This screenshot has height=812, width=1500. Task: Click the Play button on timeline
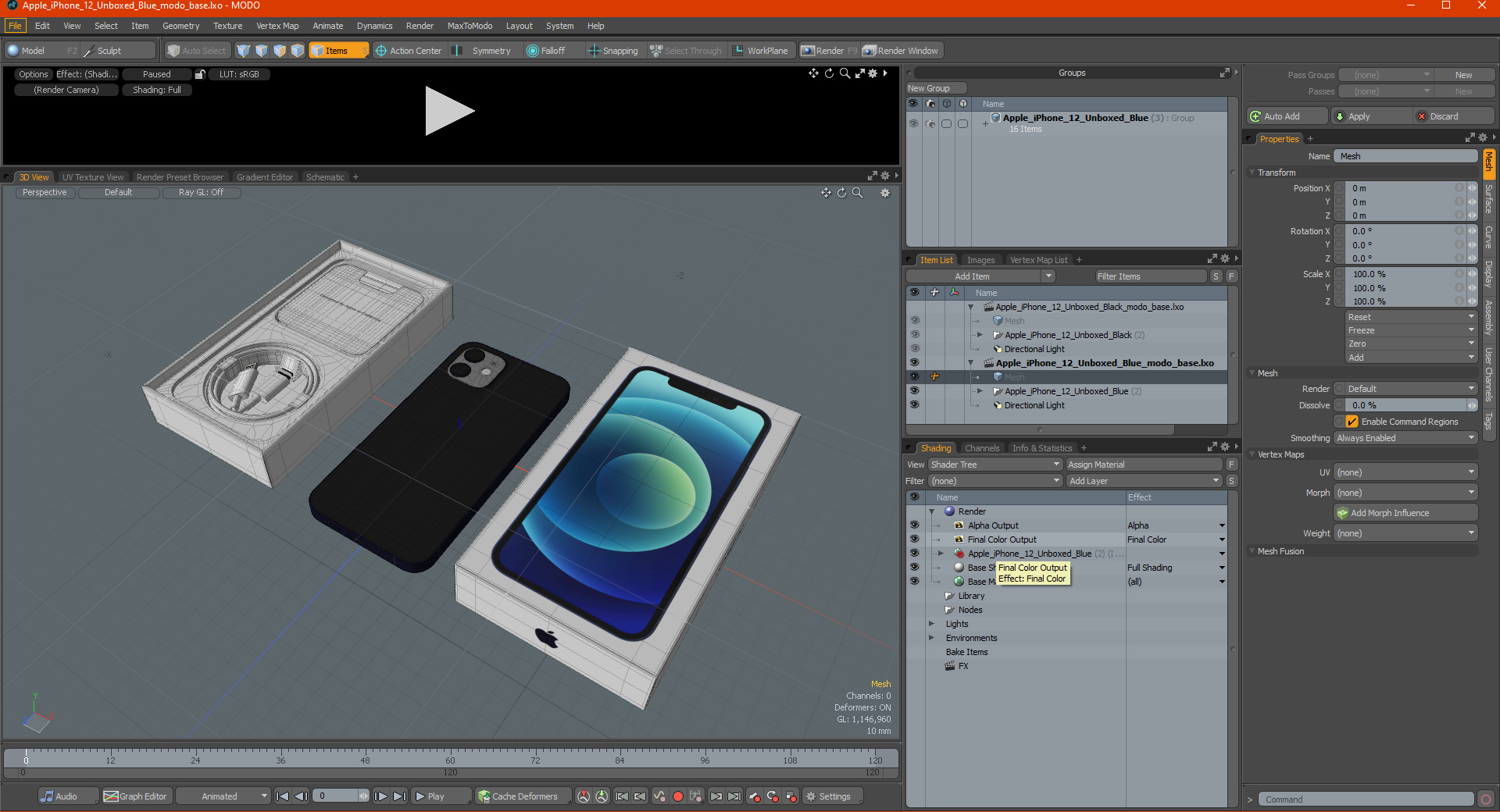coord(441,796)
